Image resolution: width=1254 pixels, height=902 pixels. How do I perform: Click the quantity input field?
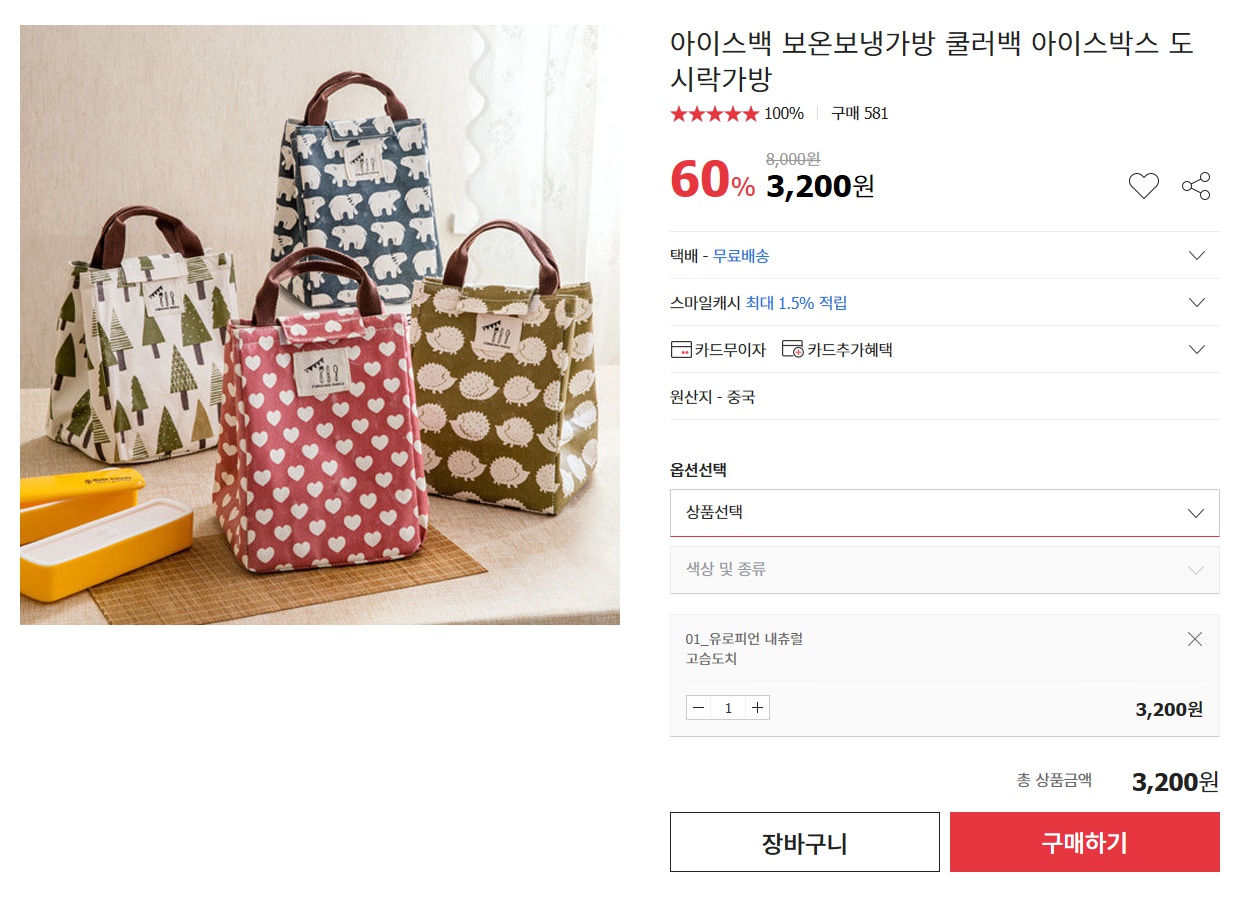pyautogui.click(x=728, y=708)
